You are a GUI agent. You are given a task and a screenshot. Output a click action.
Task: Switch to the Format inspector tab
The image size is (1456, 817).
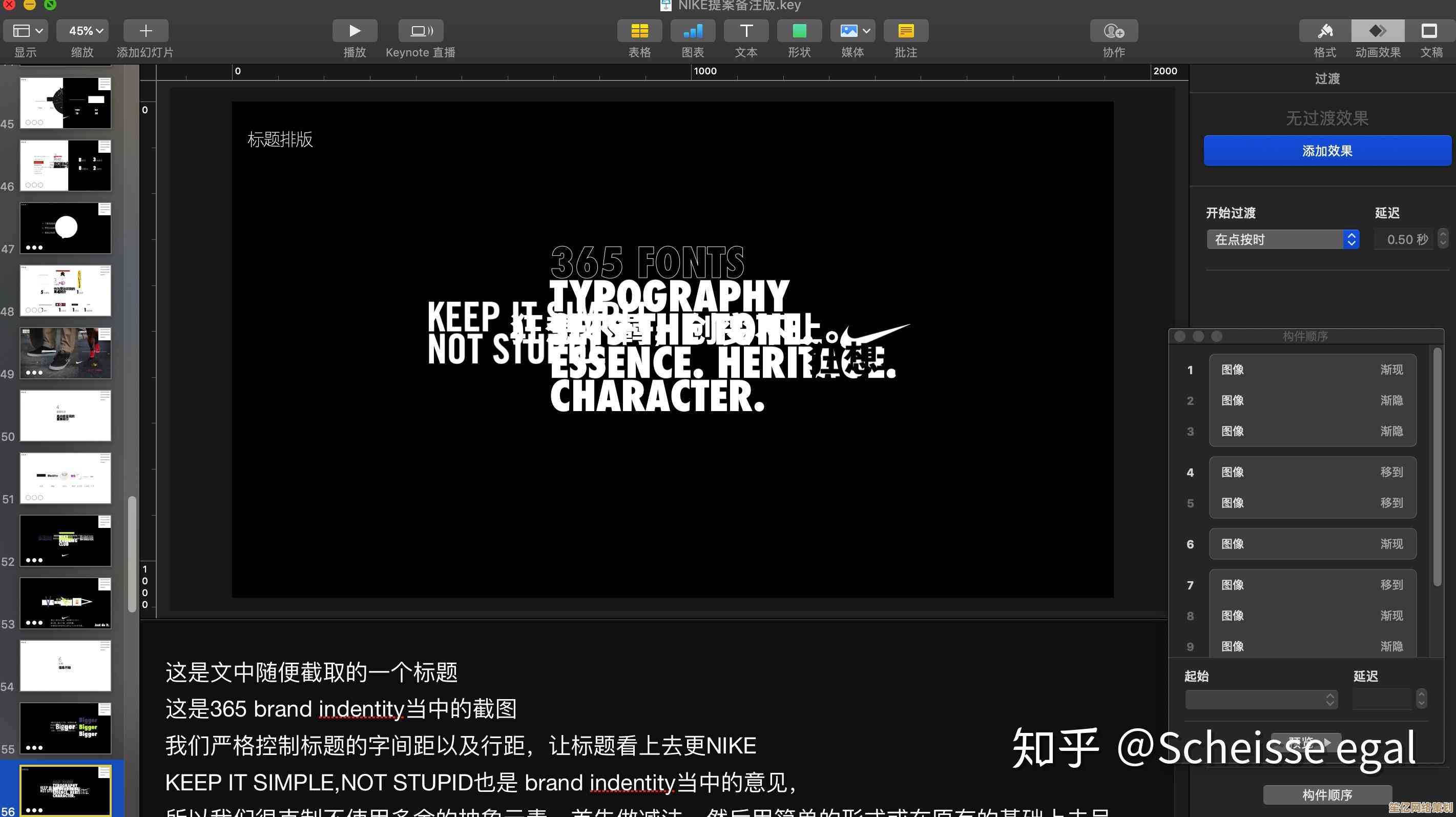(1324, 31)
